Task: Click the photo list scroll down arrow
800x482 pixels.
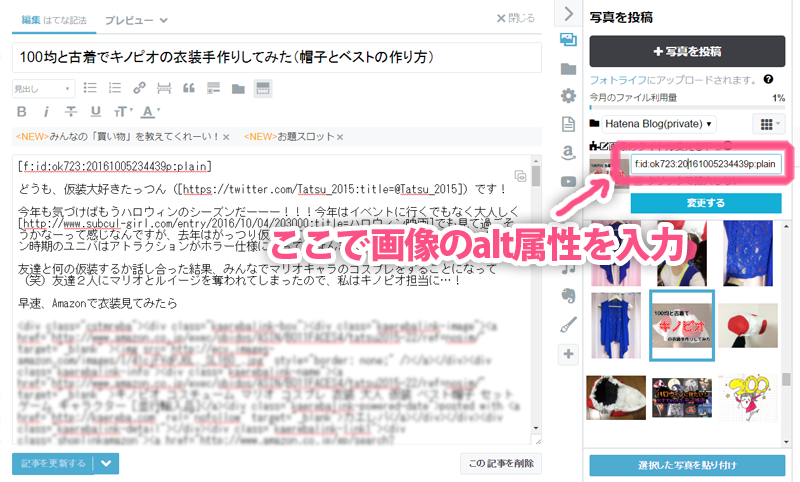Action: [786, 442]
